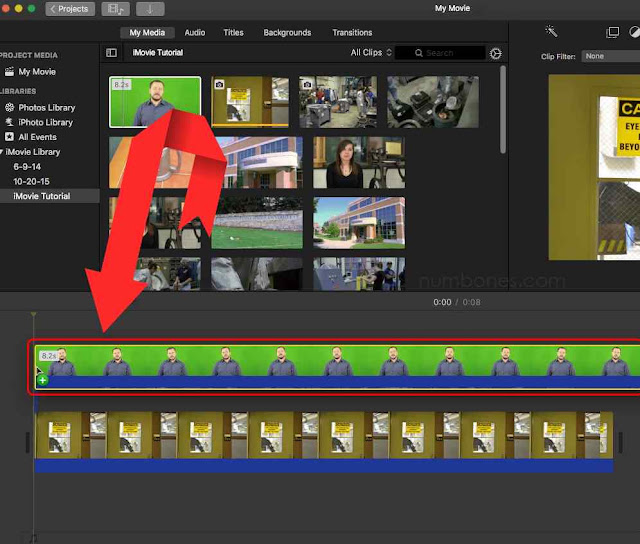
Task: Open the Clip Filter None dropdown
Action: pyautogui.click(x=611, y=56)
